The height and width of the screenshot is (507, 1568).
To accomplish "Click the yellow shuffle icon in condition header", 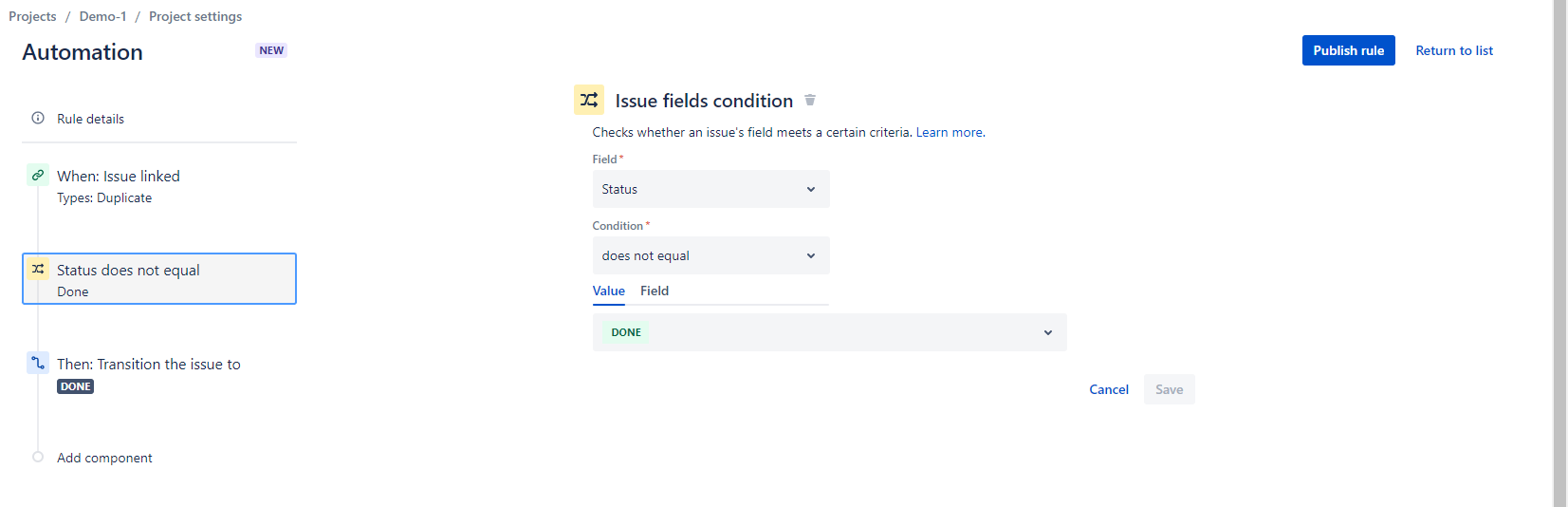I will pos(589,100).
